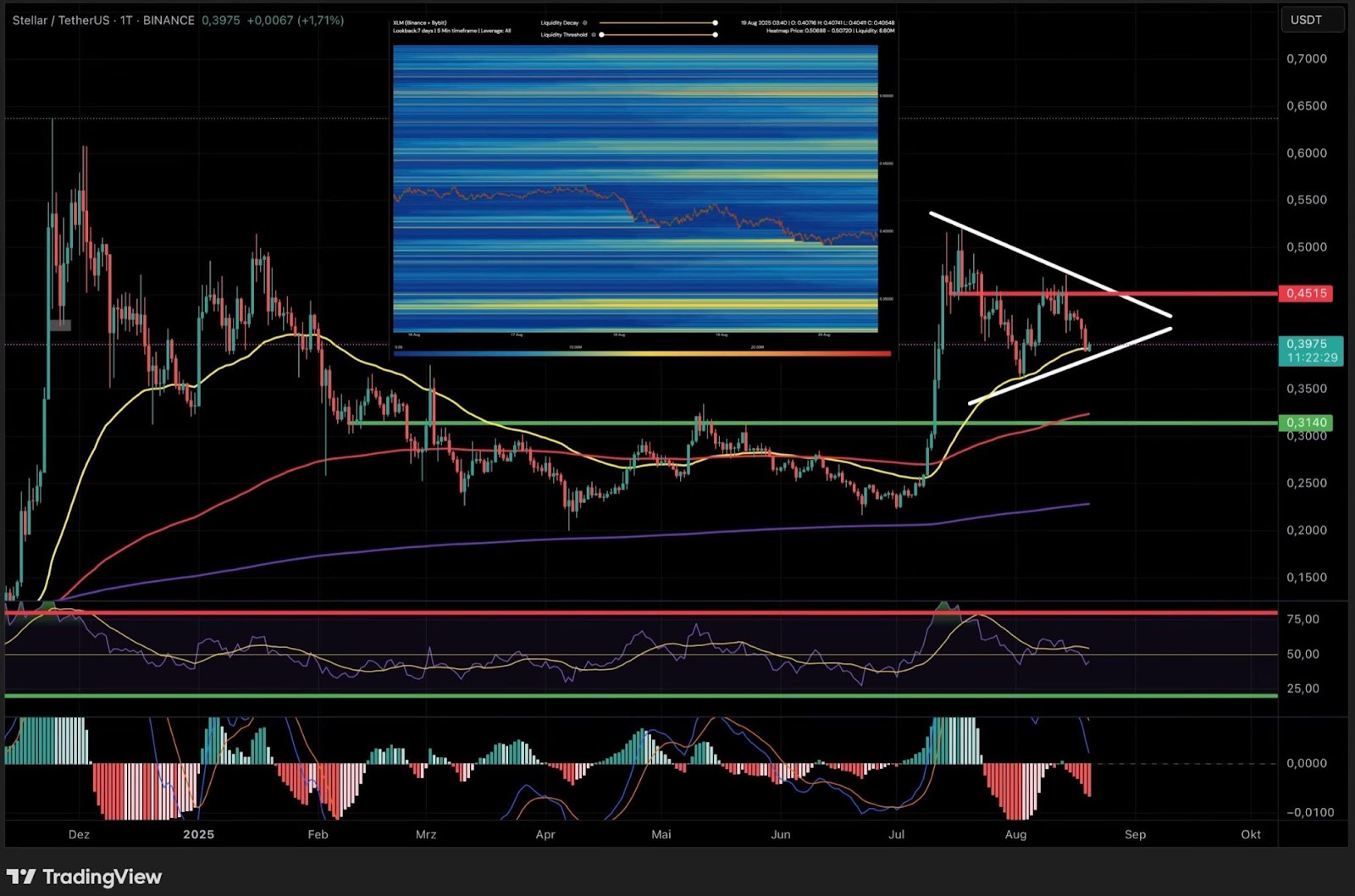Image resolution: width=1355 pixels, height=896 pixels.
Task: Open the BINANCE exchange selector
Action: tap(169, 20)
